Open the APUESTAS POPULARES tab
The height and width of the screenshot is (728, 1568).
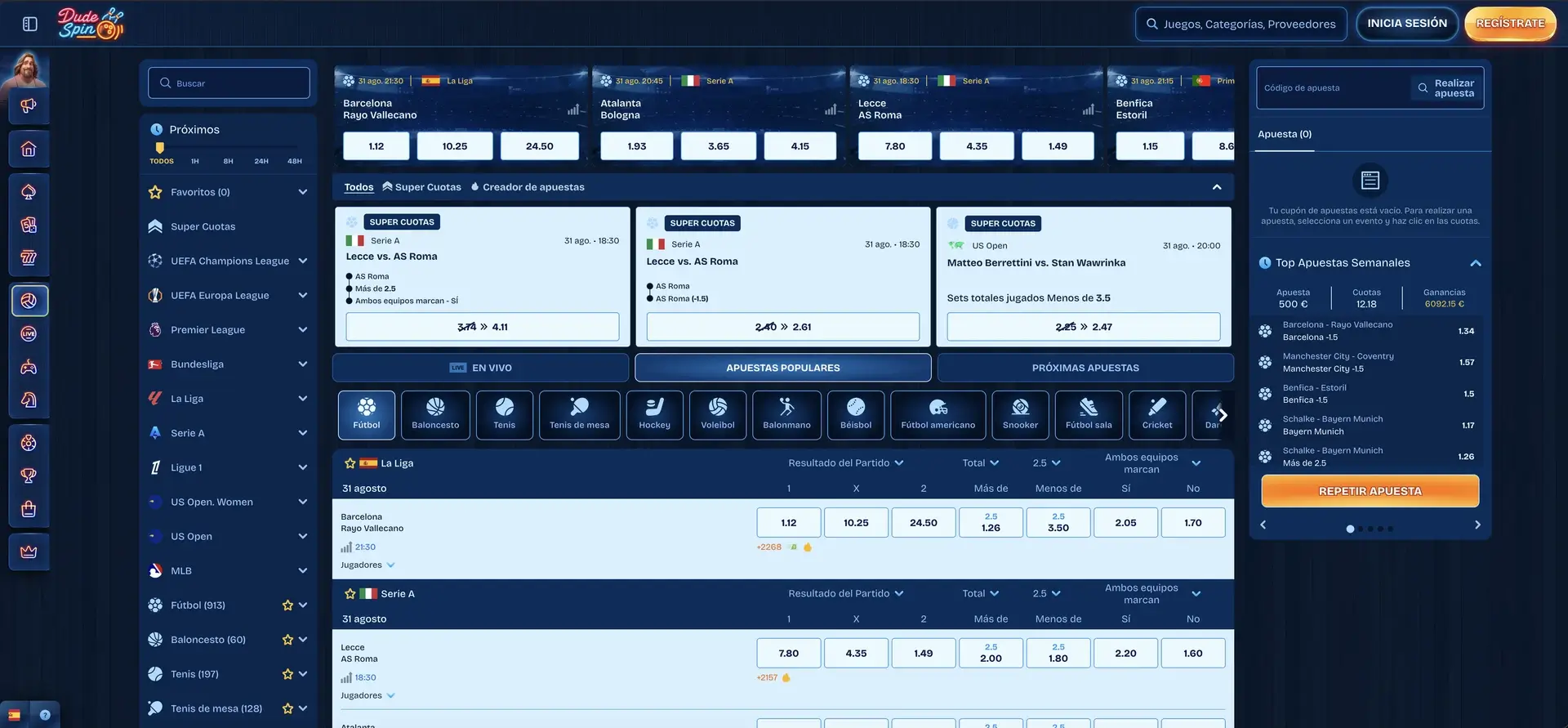pos(783,368)
